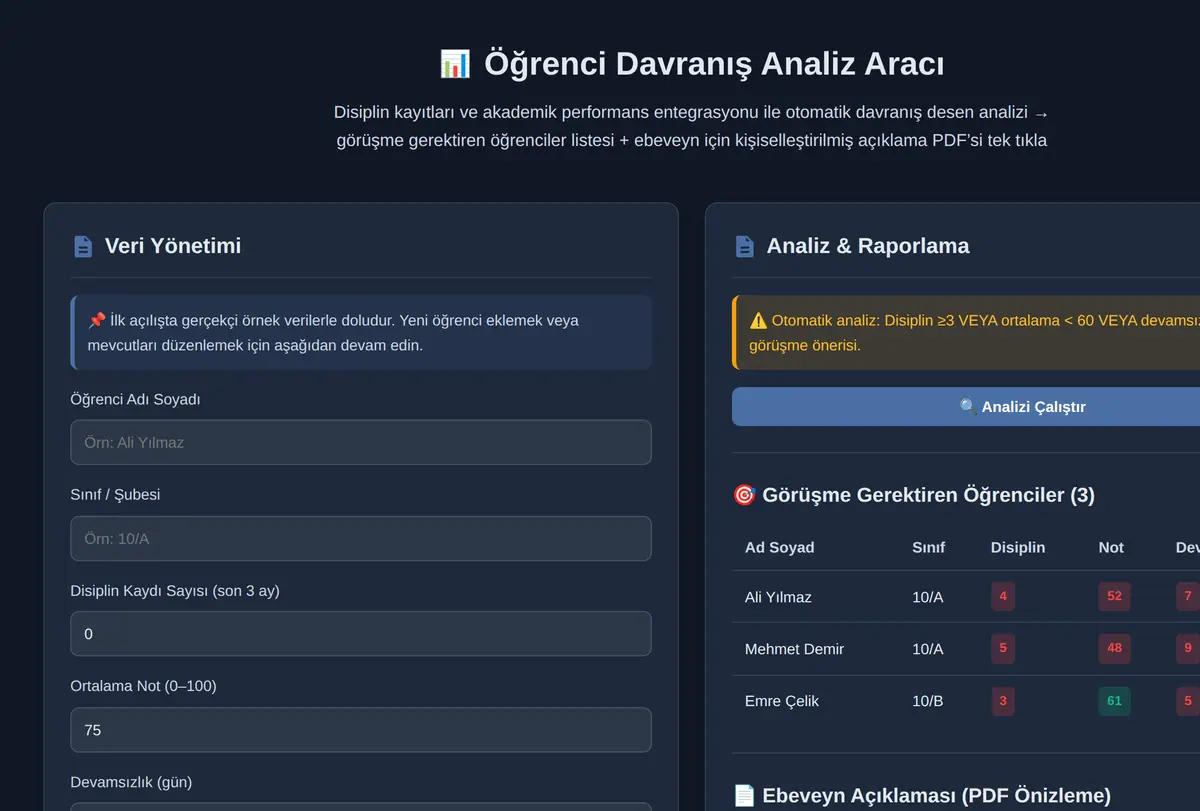The height and width of the screenshot is (811, 1200).
Task: Focus the Öğrenci Adı Soyadı input field
Action: (361, 442)
